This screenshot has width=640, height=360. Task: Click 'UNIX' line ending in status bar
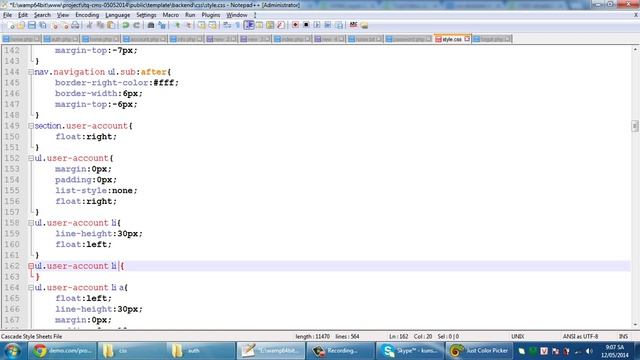(x=517, y=337)
